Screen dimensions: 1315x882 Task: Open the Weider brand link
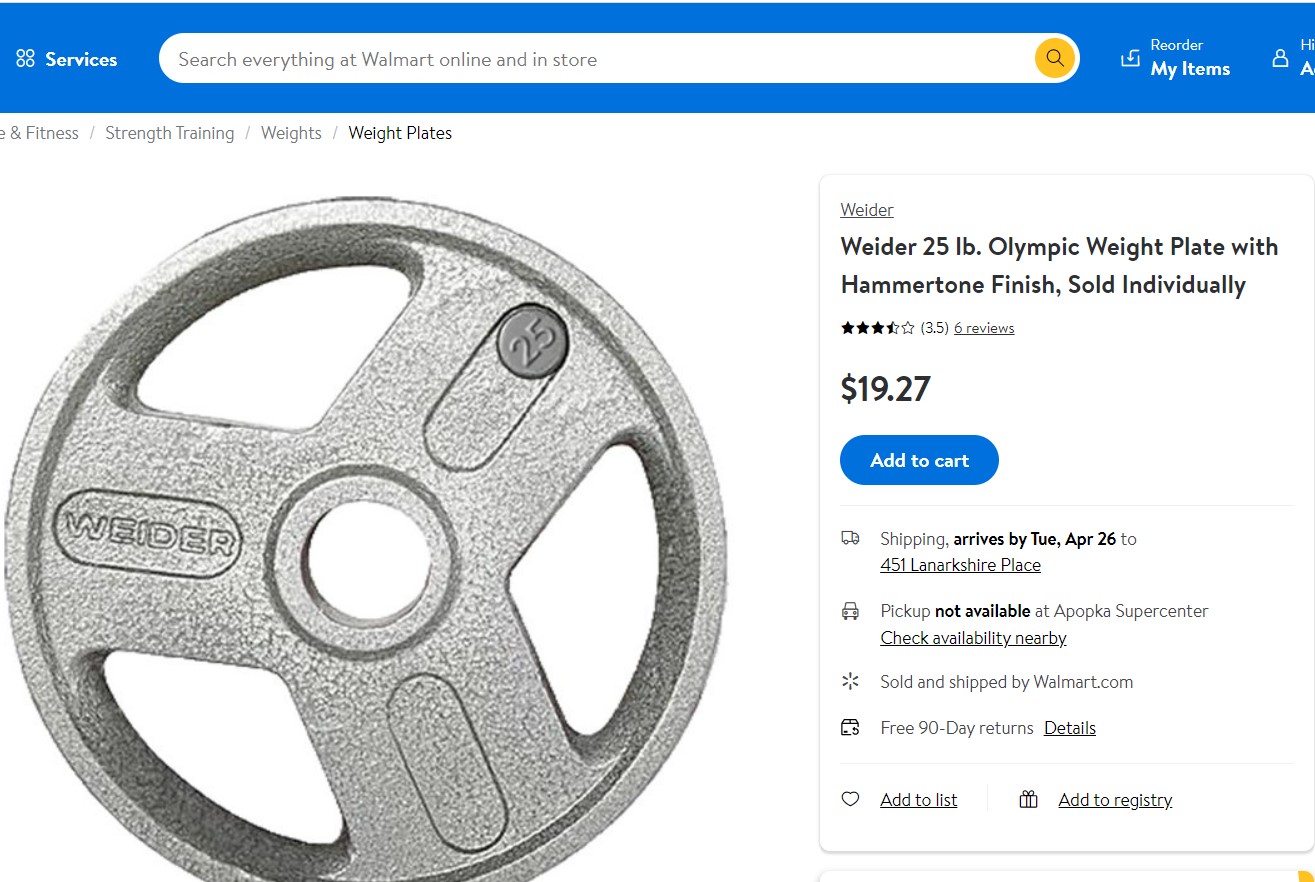(x=866, y=210)
